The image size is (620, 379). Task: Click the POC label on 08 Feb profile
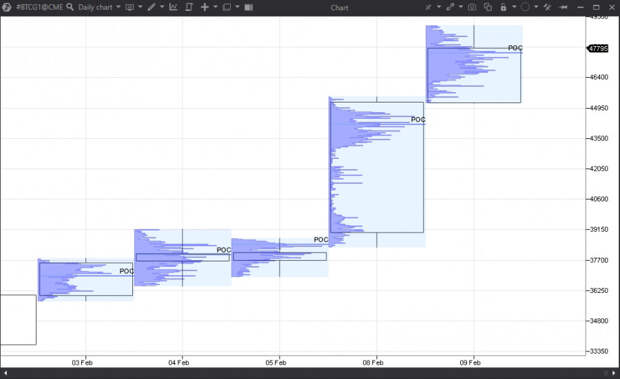(x=418, y=119)
